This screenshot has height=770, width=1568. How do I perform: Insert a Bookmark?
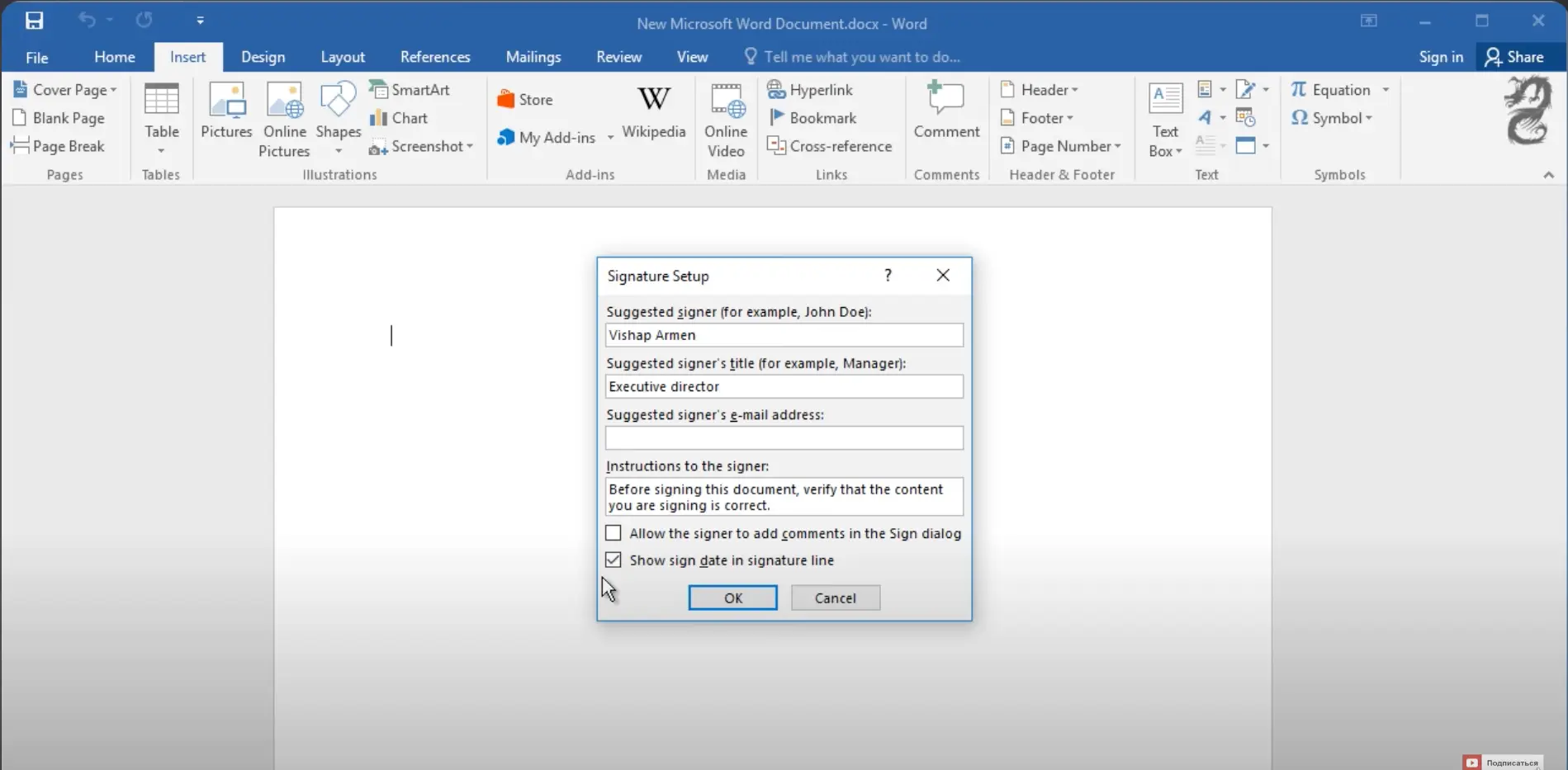tap(812, 118)
